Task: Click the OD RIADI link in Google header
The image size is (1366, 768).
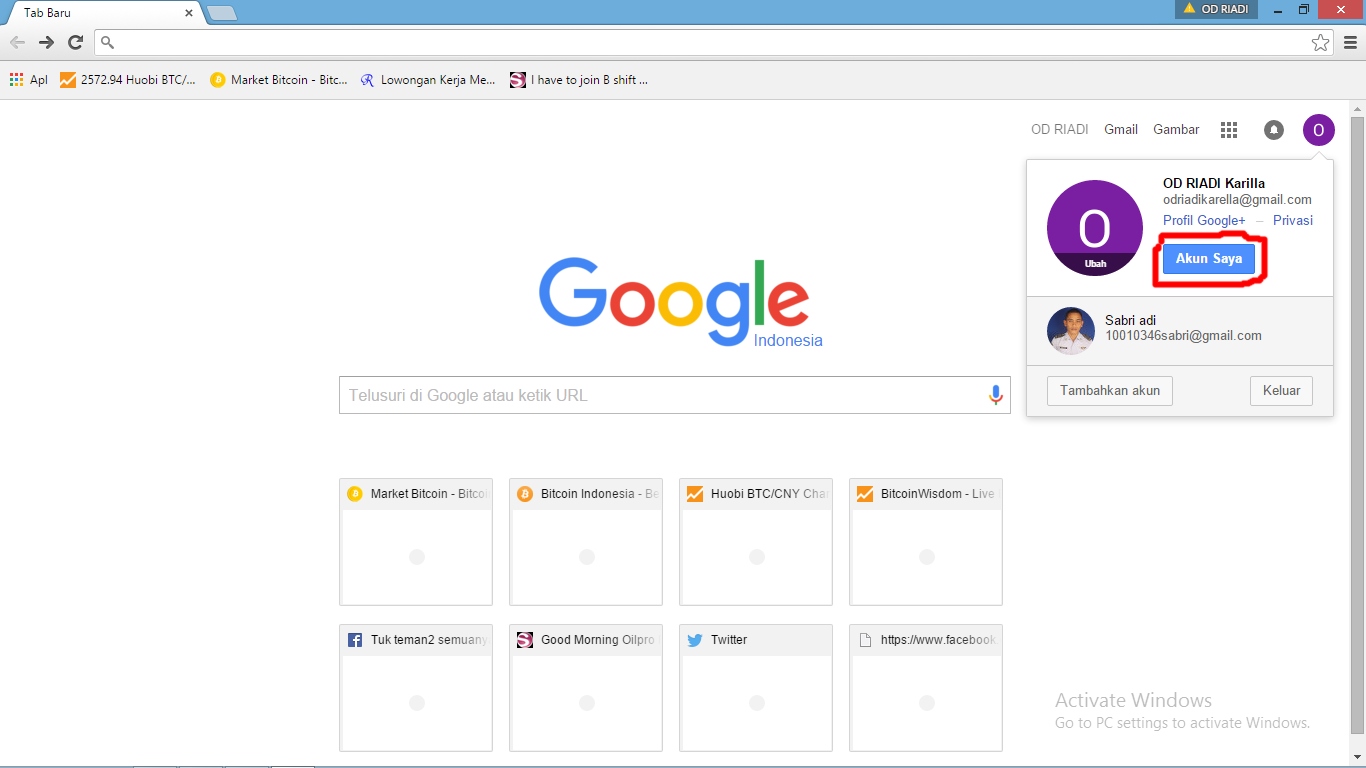Action: (1059, 129)
